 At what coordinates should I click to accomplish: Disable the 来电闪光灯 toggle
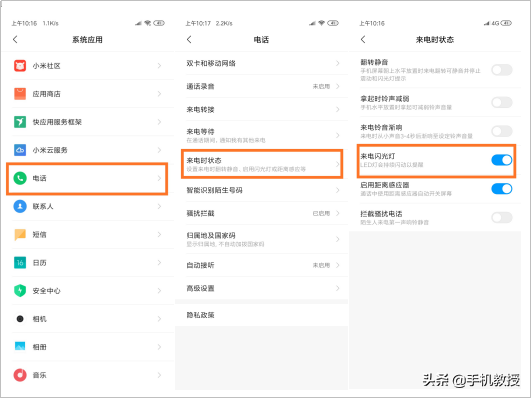tap(502, 160)
